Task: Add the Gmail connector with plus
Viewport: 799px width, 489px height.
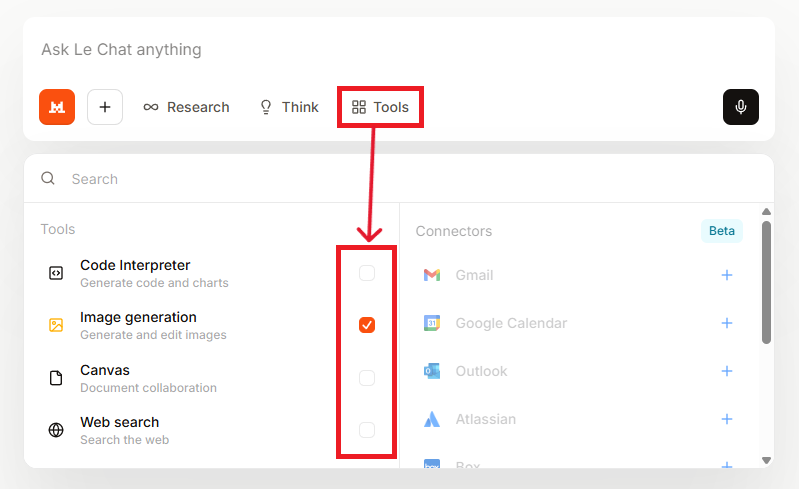Action: click(727, 275)
